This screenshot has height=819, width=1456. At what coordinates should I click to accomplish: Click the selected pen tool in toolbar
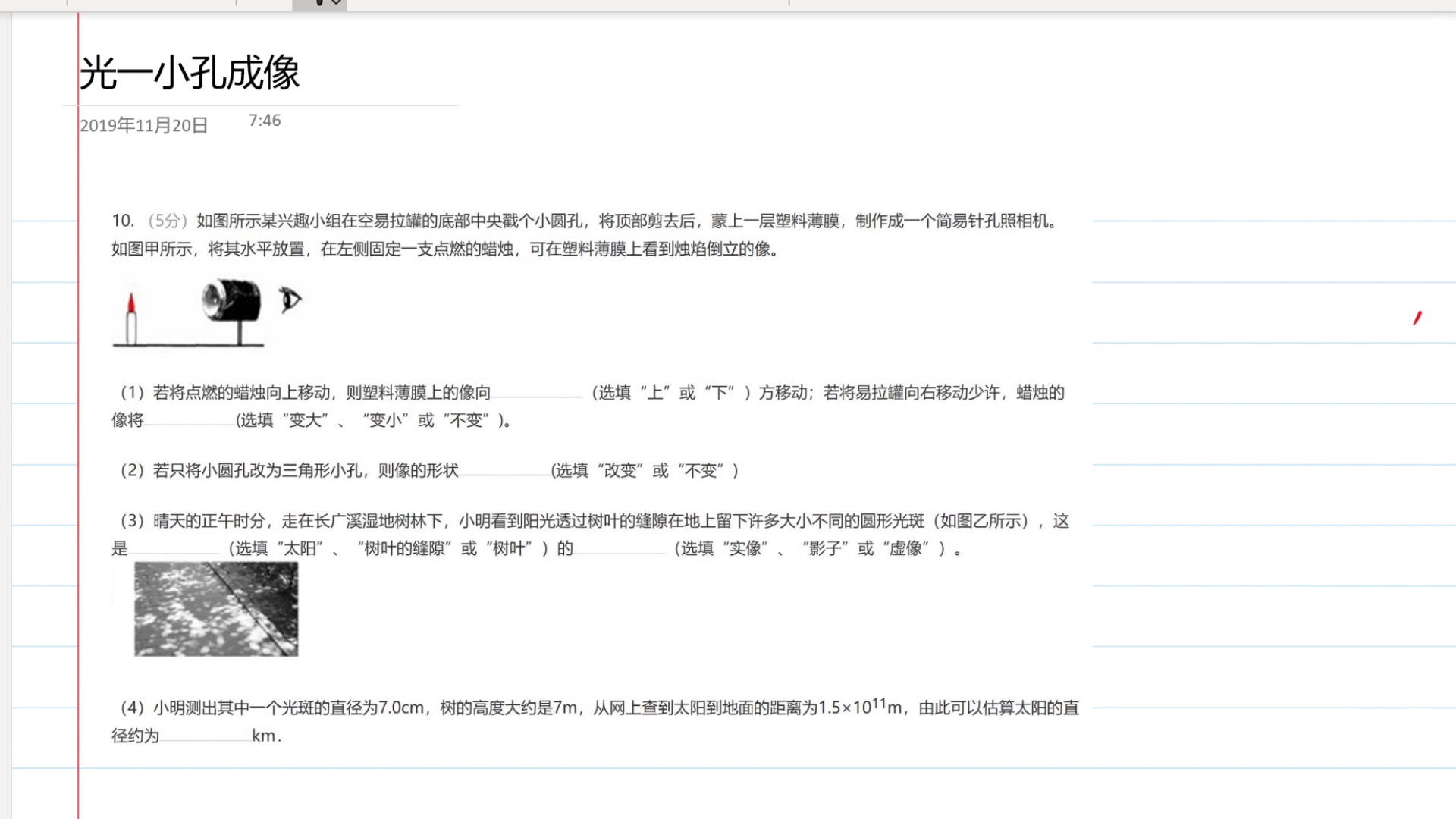[318, 3]
